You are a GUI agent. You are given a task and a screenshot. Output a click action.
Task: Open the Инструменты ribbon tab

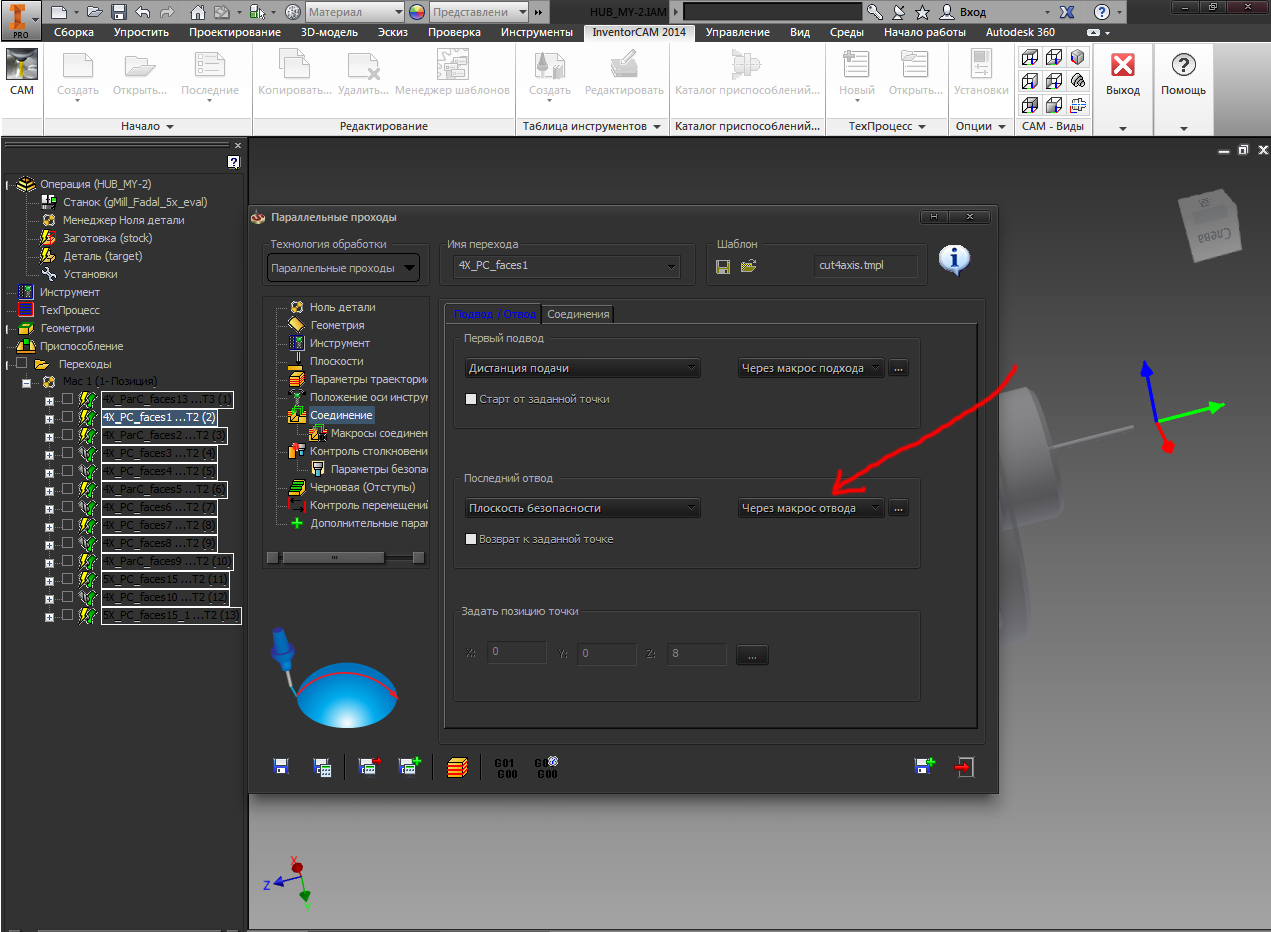pyautogui.click(x=537, y=32)
